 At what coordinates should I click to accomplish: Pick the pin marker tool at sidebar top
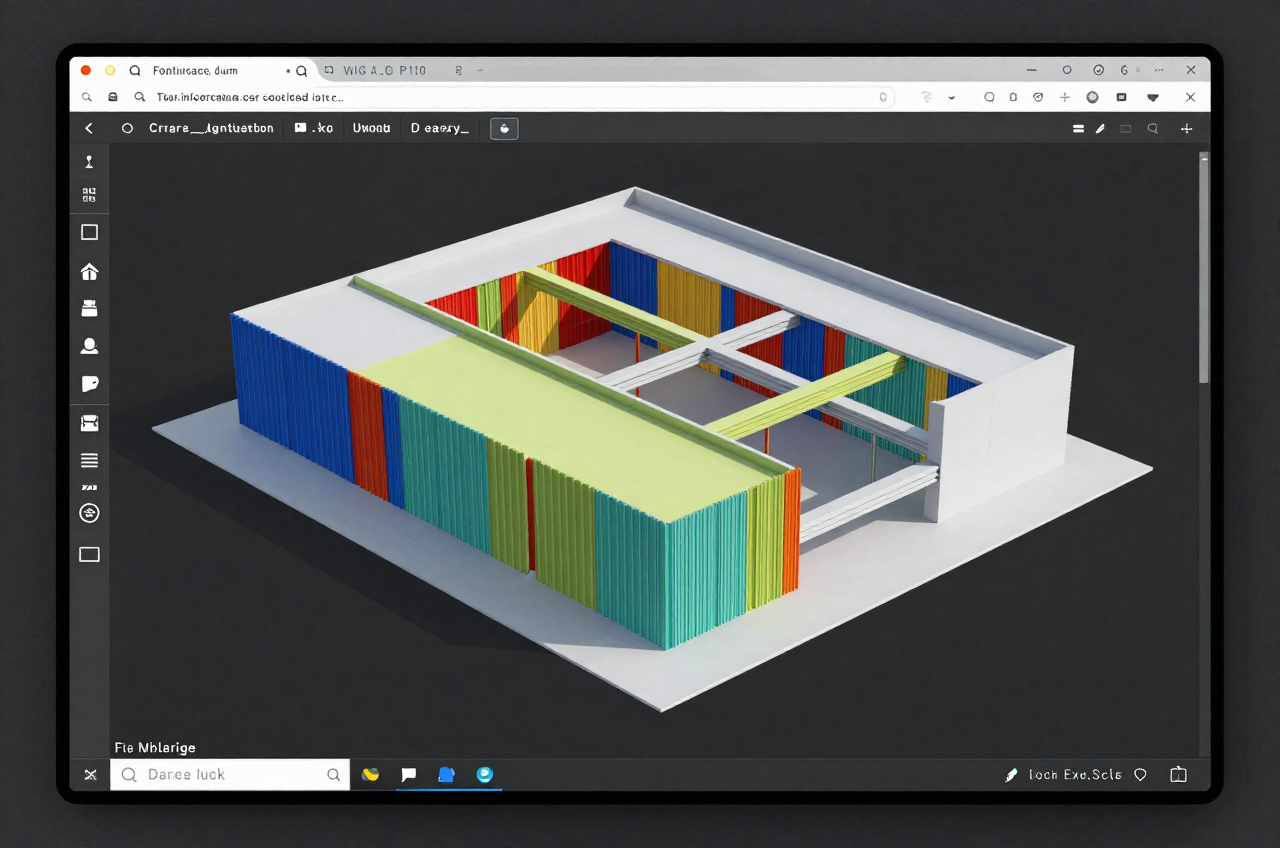click(89, 162)
